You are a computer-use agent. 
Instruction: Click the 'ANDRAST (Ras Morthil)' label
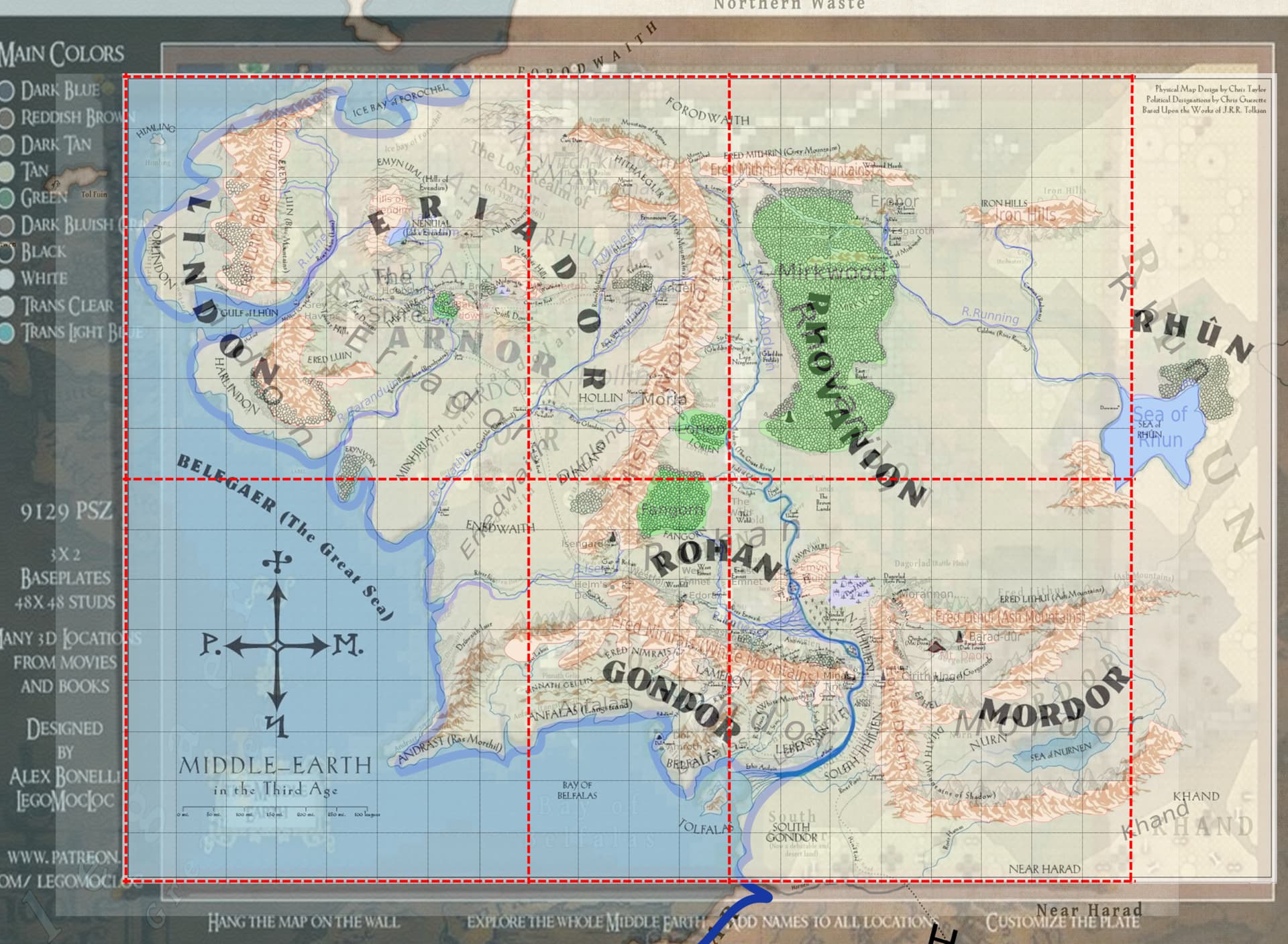(449, 749)
